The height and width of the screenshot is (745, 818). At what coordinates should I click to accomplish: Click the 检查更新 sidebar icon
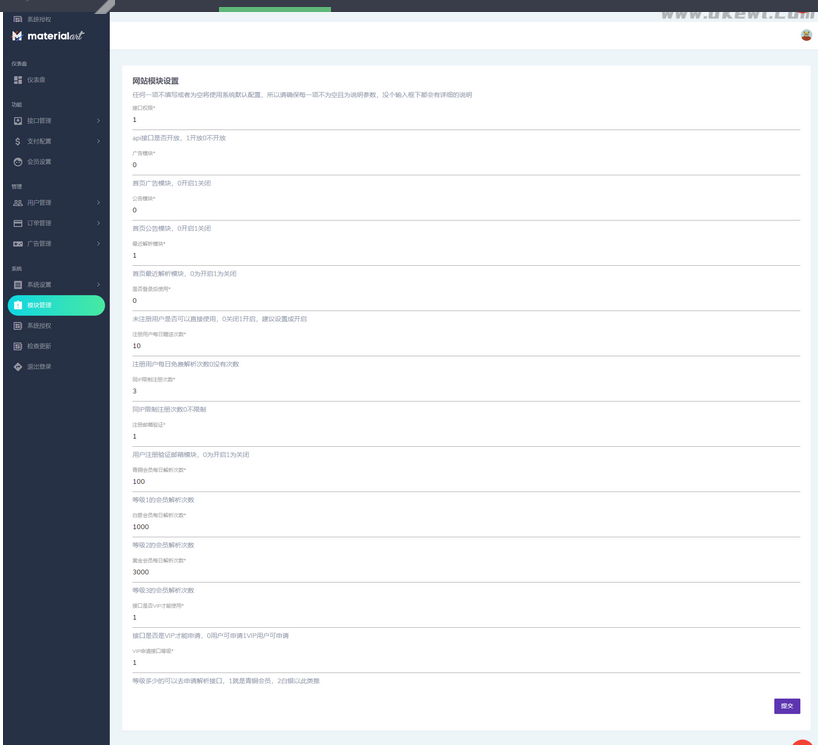[x=18, y=346]
